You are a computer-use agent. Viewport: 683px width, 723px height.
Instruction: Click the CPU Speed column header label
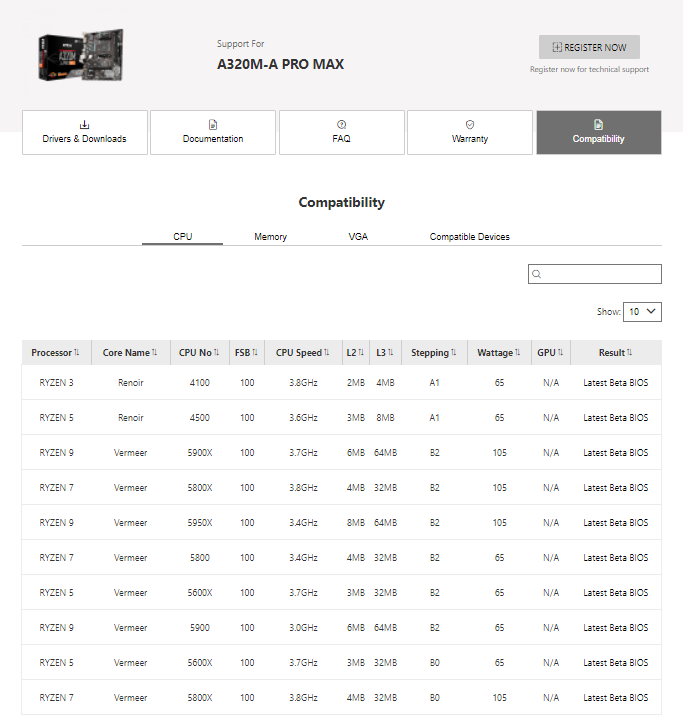point(298,352)
